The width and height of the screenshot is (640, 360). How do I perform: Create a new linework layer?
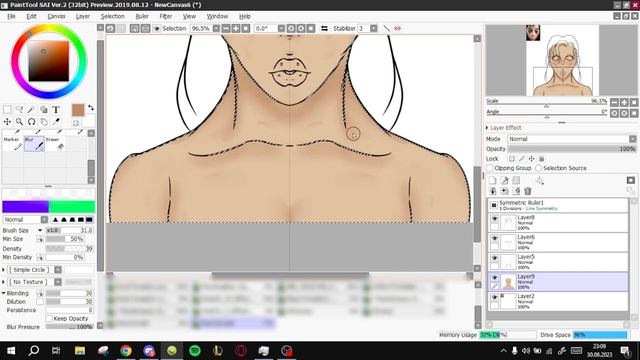pyautogui.click(x=504, y=180)
